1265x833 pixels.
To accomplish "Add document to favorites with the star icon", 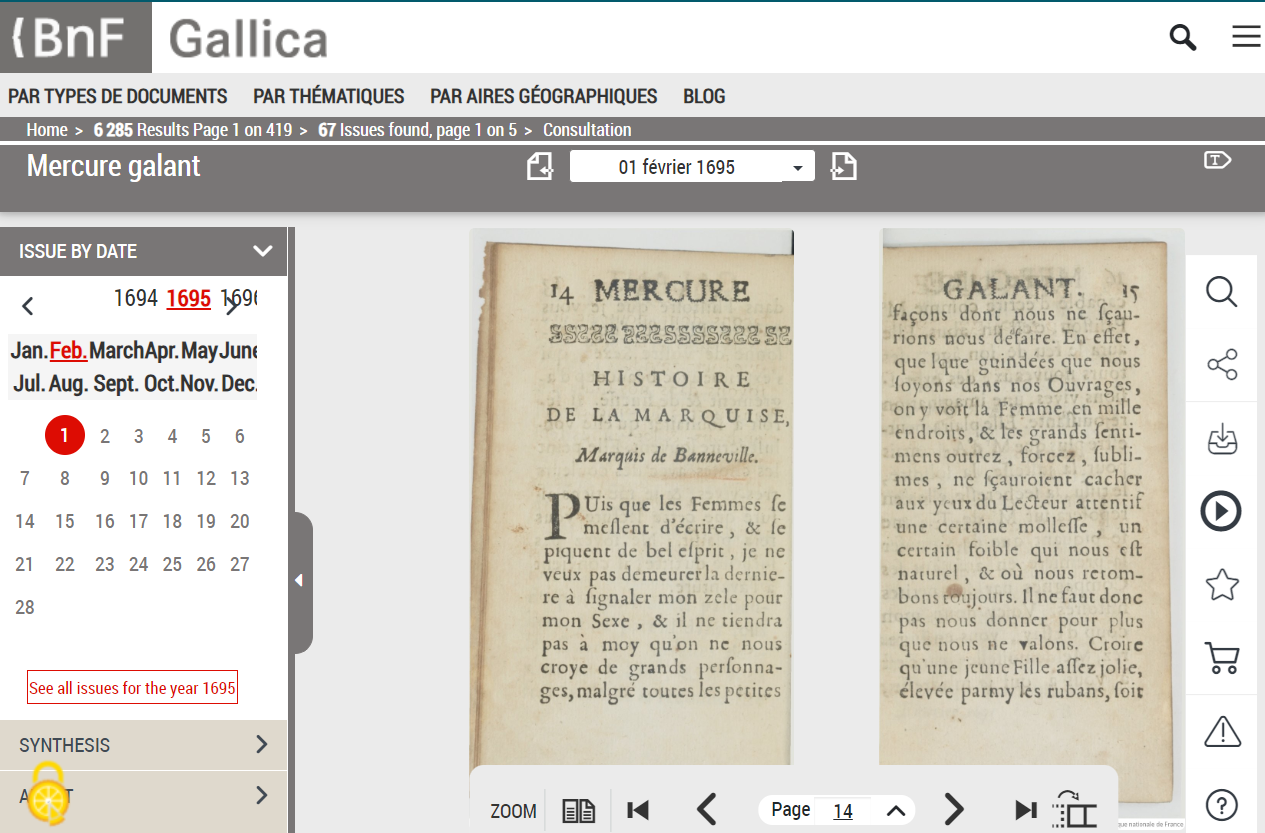I will click(x=1221, y=585).
